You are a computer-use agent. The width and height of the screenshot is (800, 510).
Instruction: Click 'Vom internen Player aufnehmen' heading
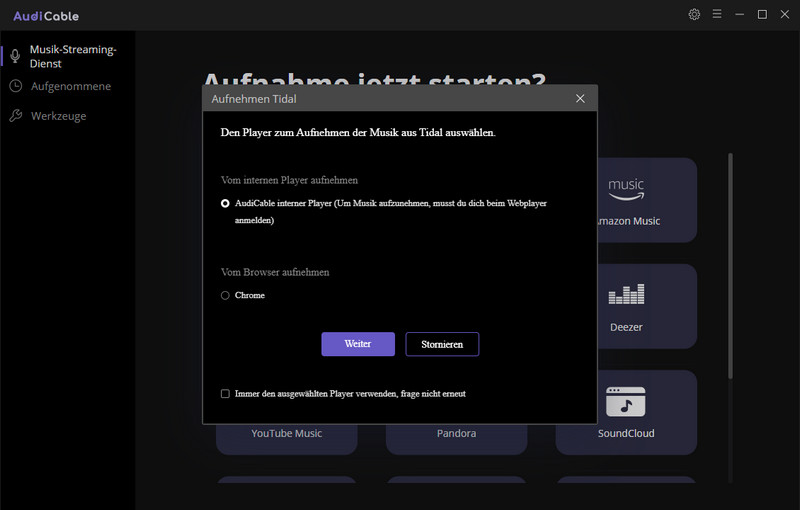tap(289, 180)
